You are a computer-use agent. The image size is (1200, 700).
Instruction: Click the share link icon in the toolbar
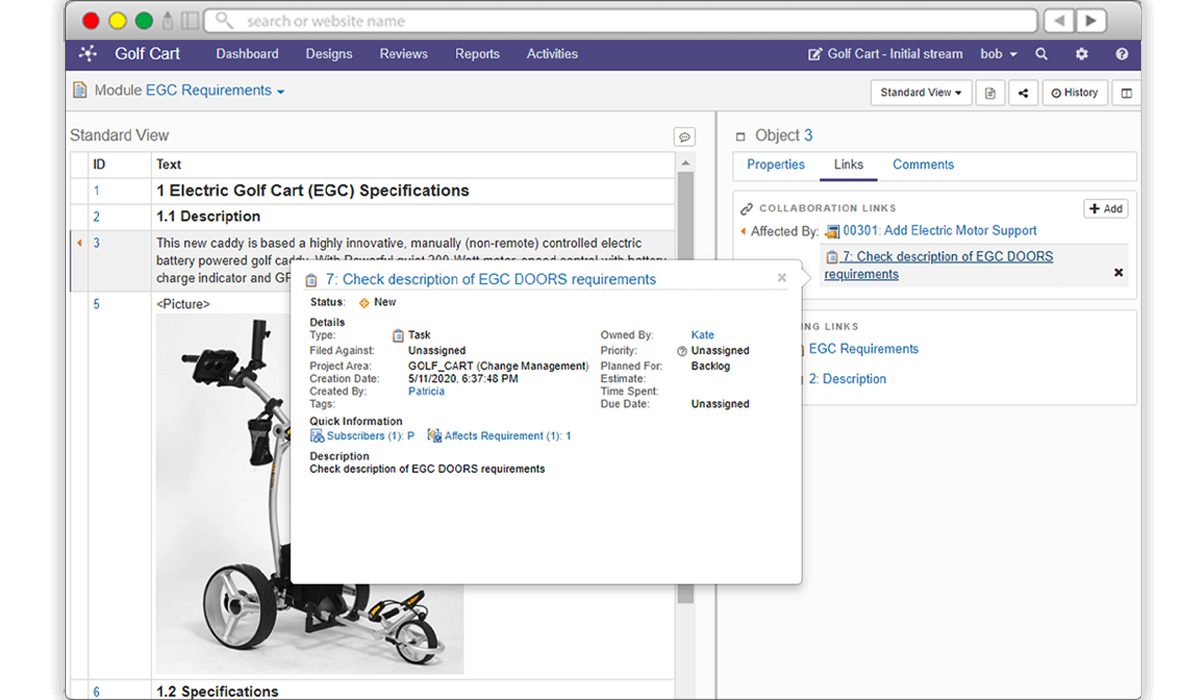pos(1023,93)
